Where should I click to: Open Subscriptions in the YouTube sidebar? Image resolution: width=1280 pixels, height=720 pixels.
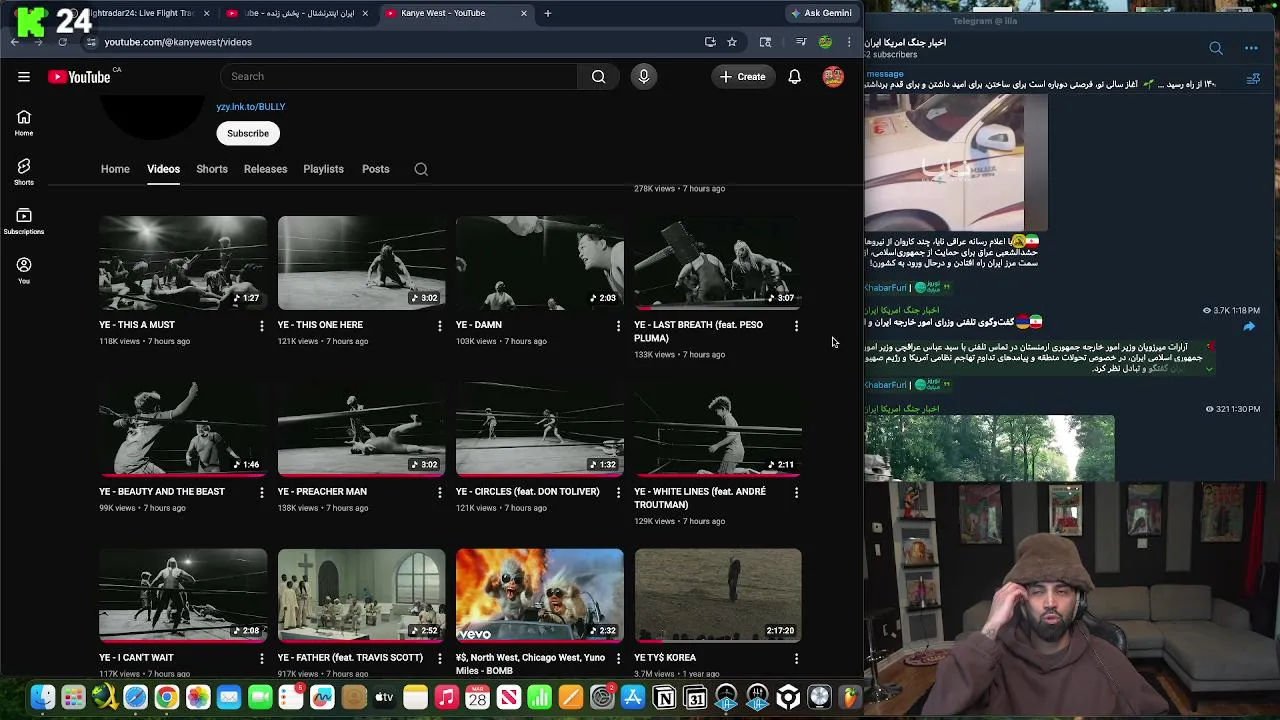[24, 221]
